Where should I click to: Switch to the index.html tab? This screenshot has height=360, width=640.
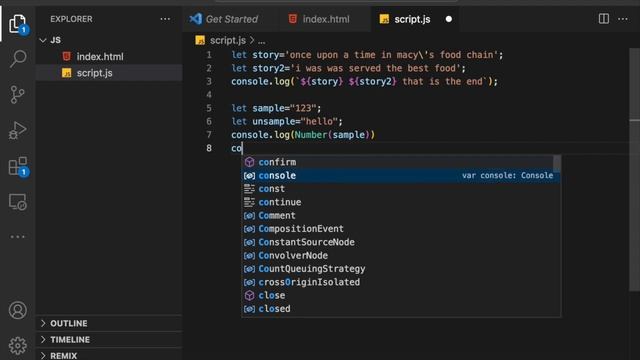(x=326, y=19)
